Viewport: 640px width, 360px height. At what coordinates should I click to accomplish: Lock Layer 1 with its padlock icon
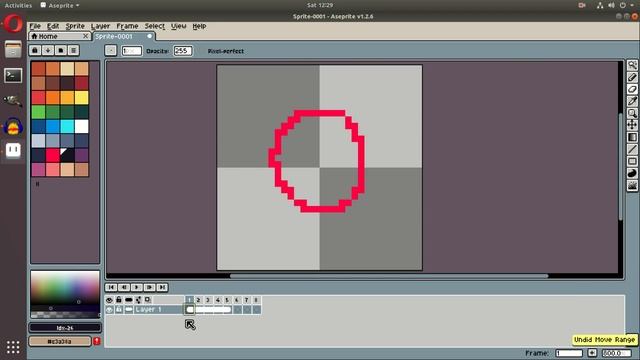[119, 310]
